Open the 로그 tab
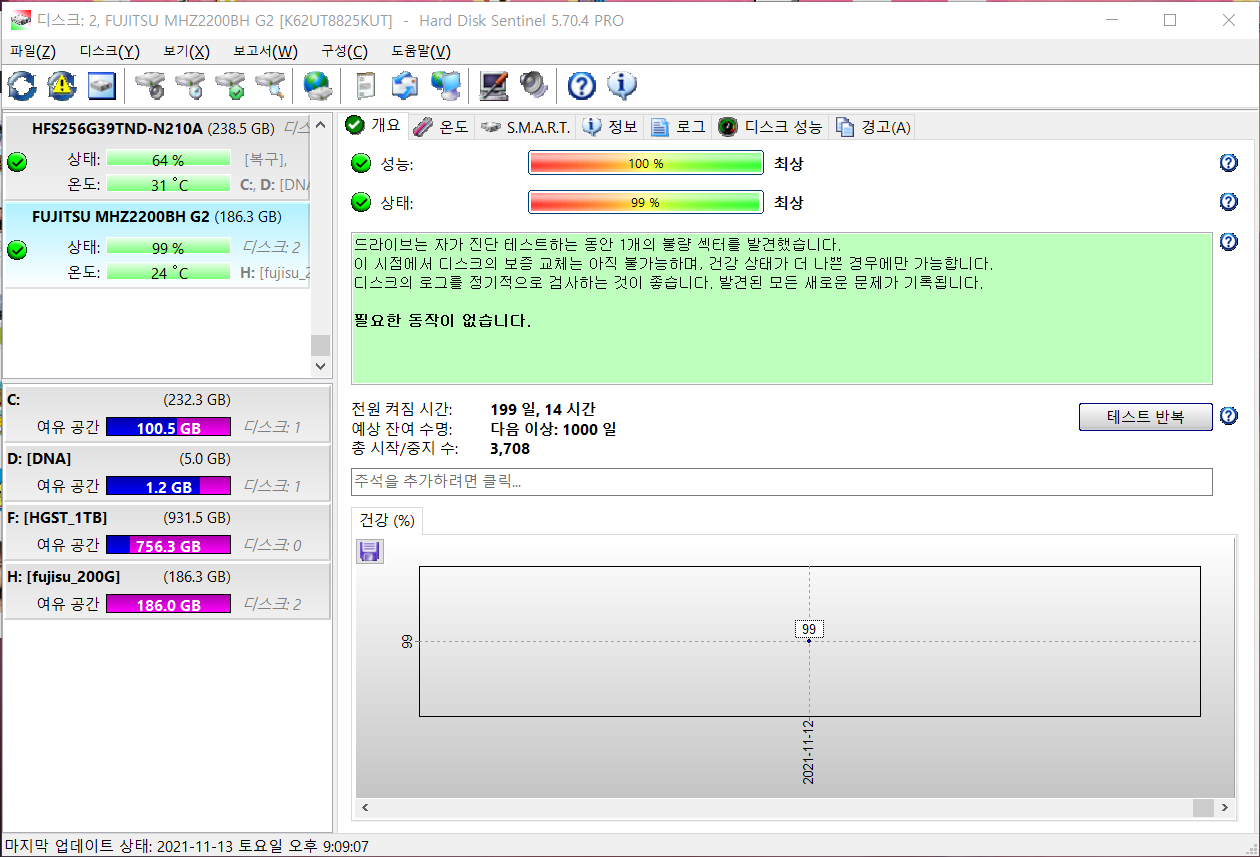 tap(679, 127)
